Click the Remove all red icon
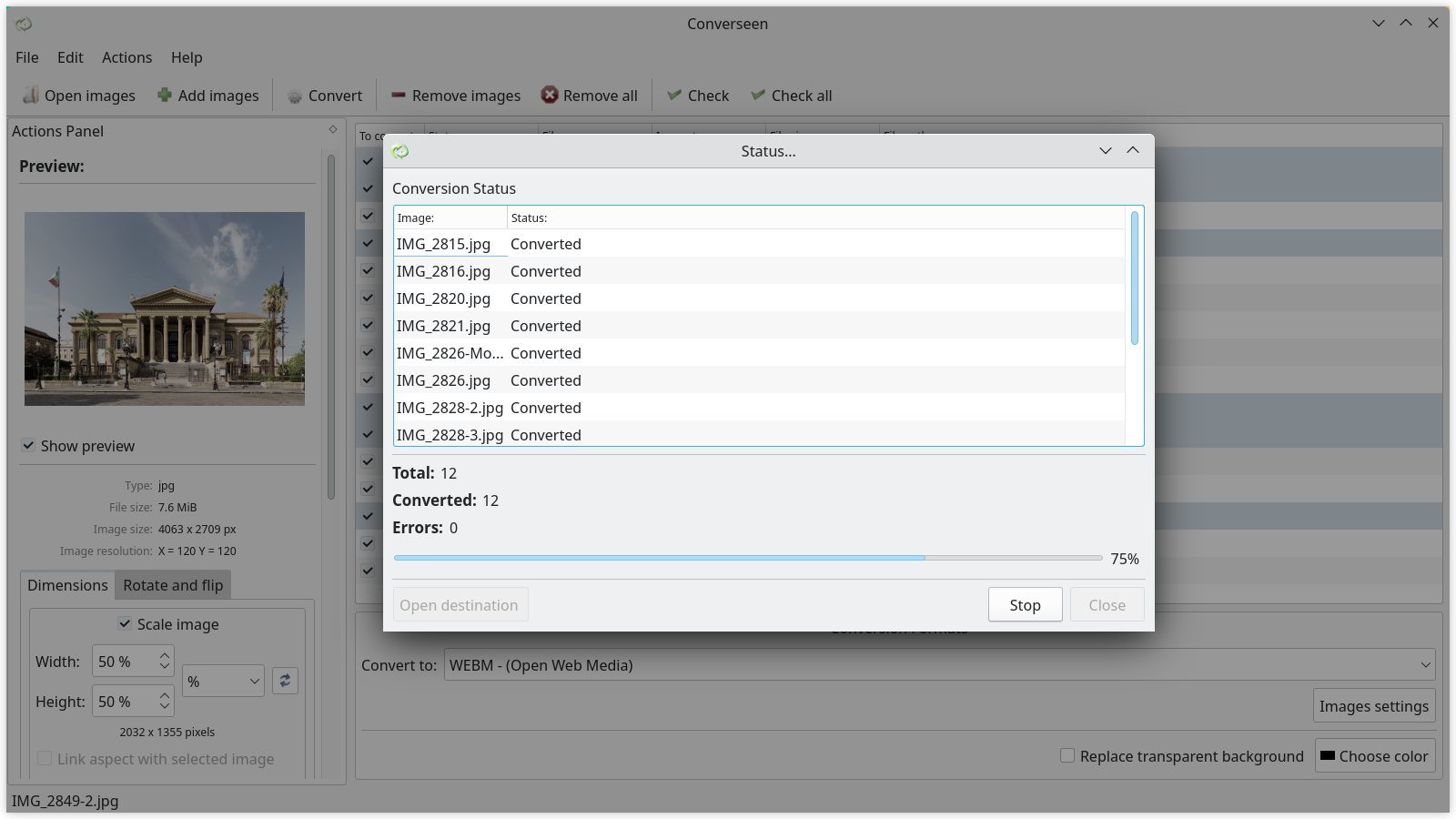Viewport: 1456px width, 819px height. 550,95
